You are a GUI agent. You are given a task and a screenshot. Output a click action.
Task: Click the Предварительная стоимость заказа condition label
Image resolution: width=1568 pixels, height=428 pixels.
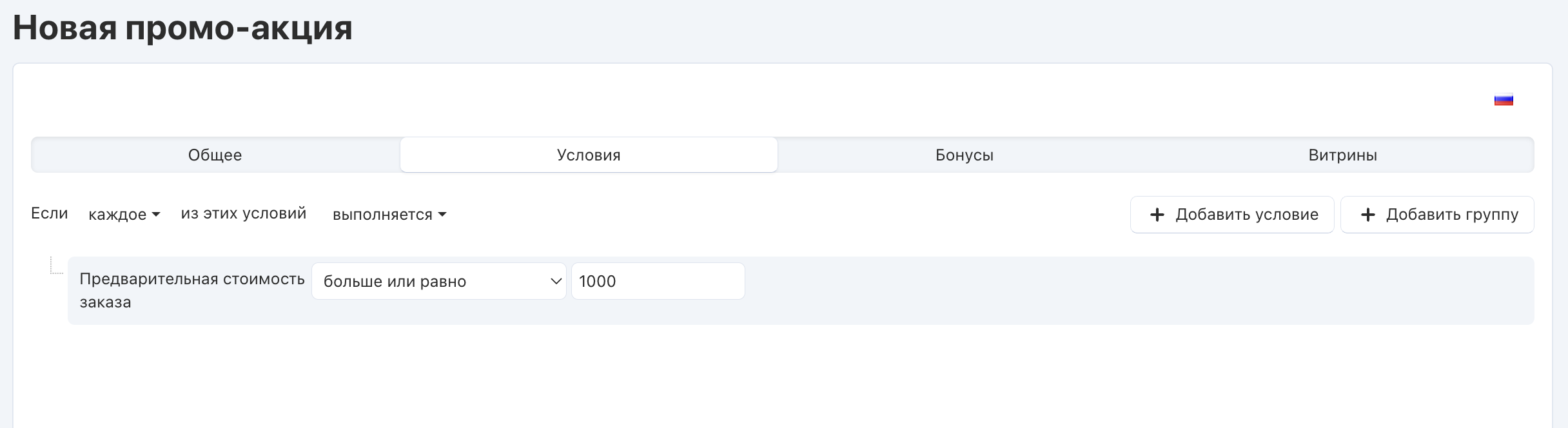[191, 290]
